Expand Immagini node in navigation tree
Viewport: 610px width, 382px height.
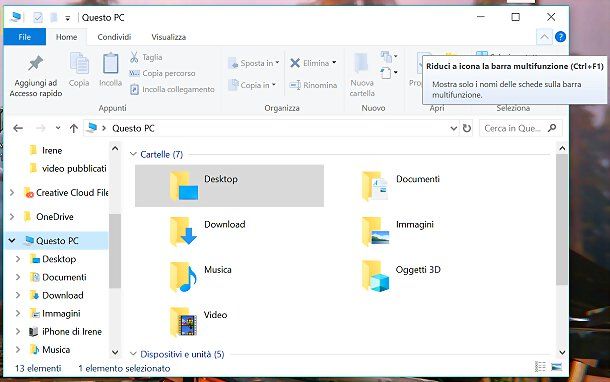18,313
